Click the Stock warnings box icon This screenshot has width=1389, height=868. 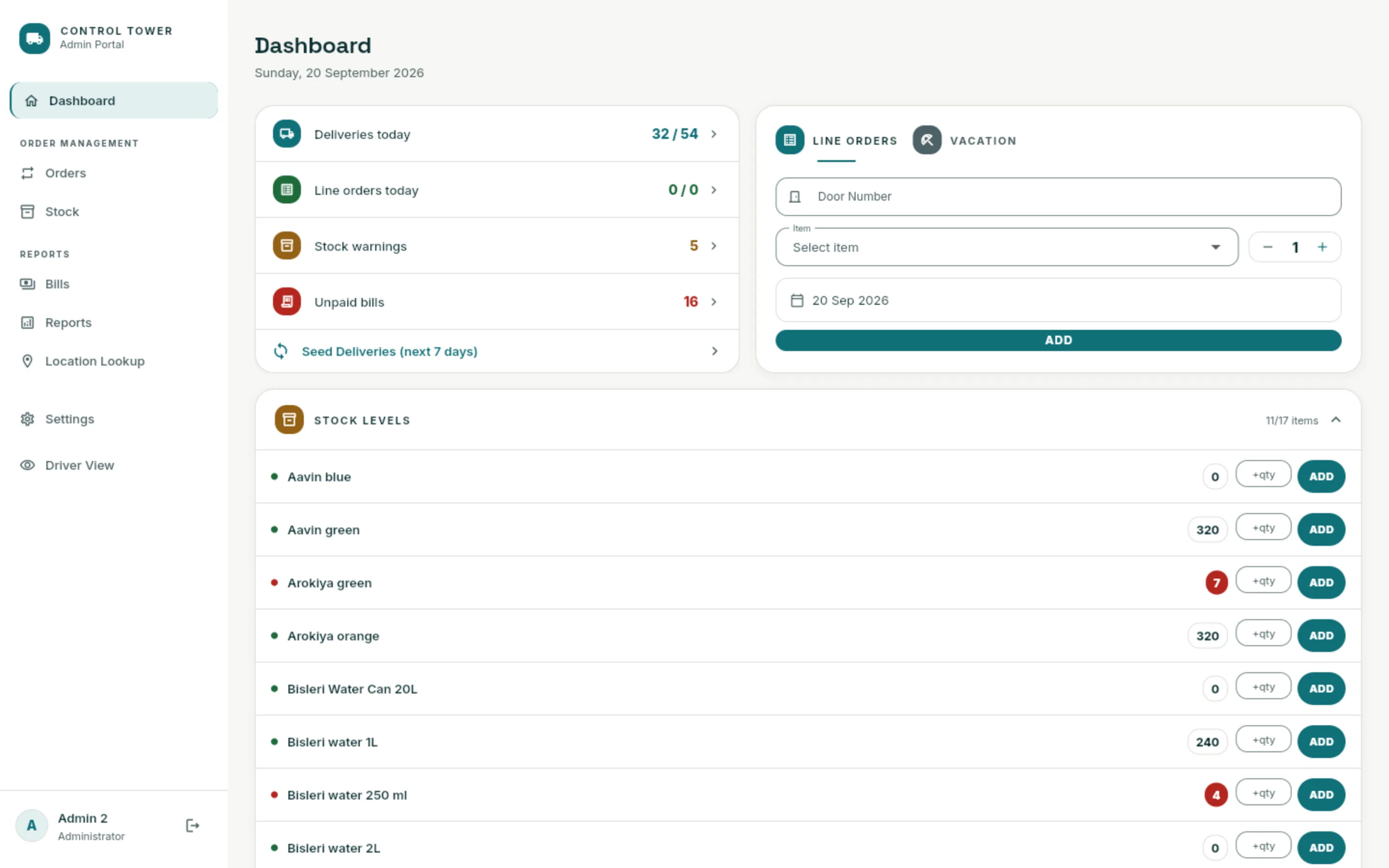(286, 246)
